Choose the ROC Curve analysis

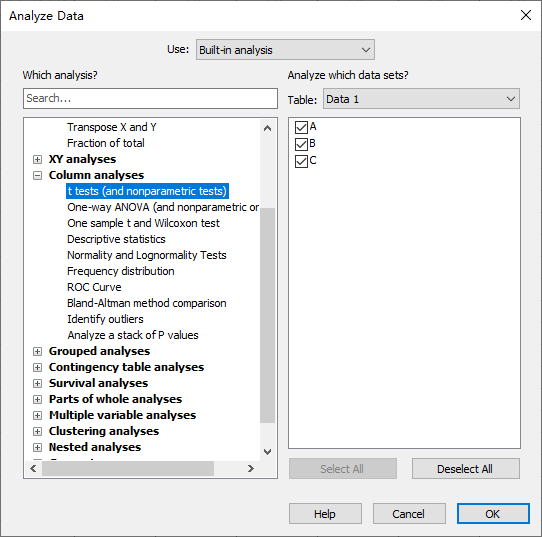point(94,287)
